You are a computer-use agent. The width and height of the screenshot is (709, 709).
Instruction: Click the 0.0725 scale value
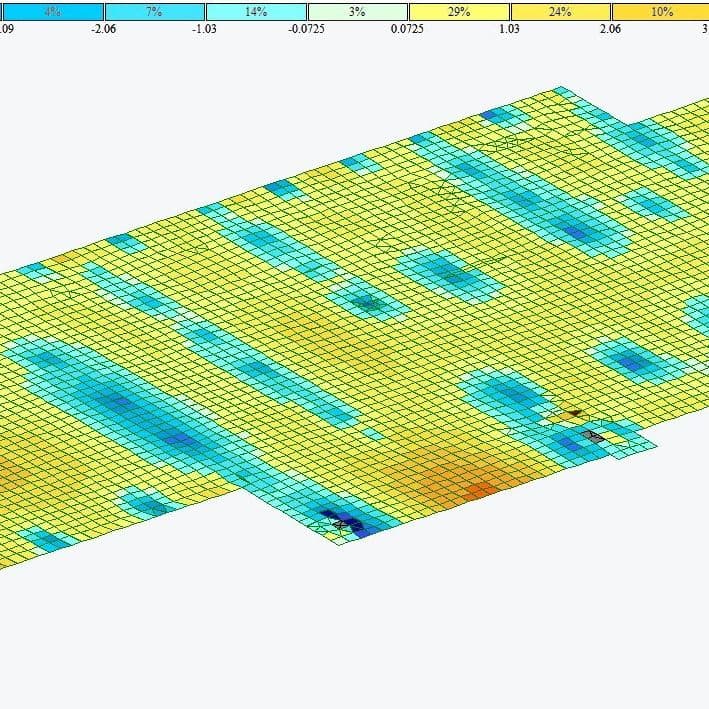(407, 29)
